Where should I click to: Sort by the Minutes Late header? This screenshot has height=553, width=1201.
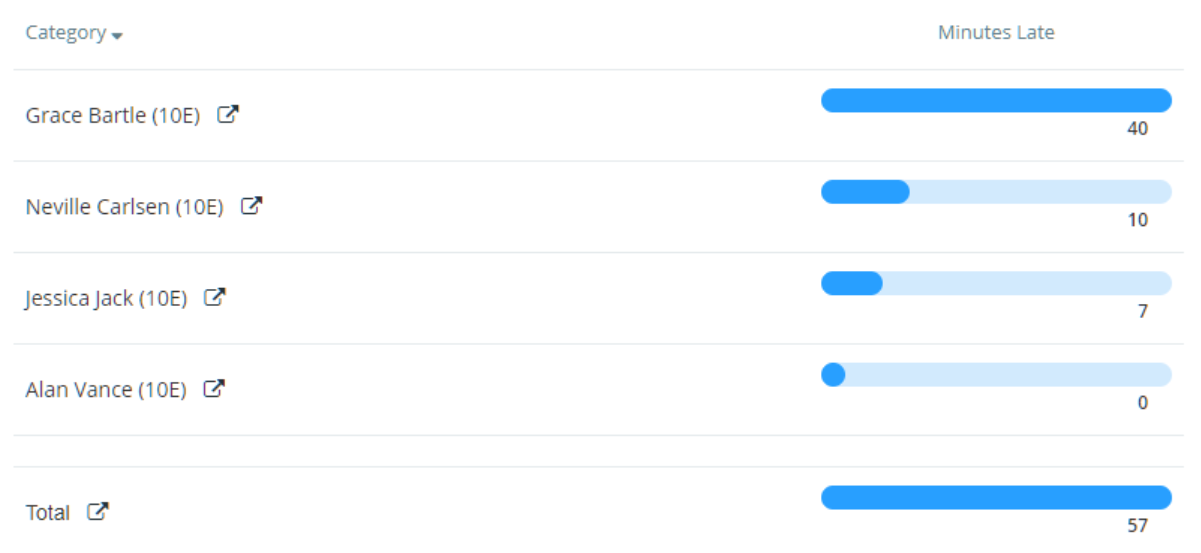(x=996, y=32)
